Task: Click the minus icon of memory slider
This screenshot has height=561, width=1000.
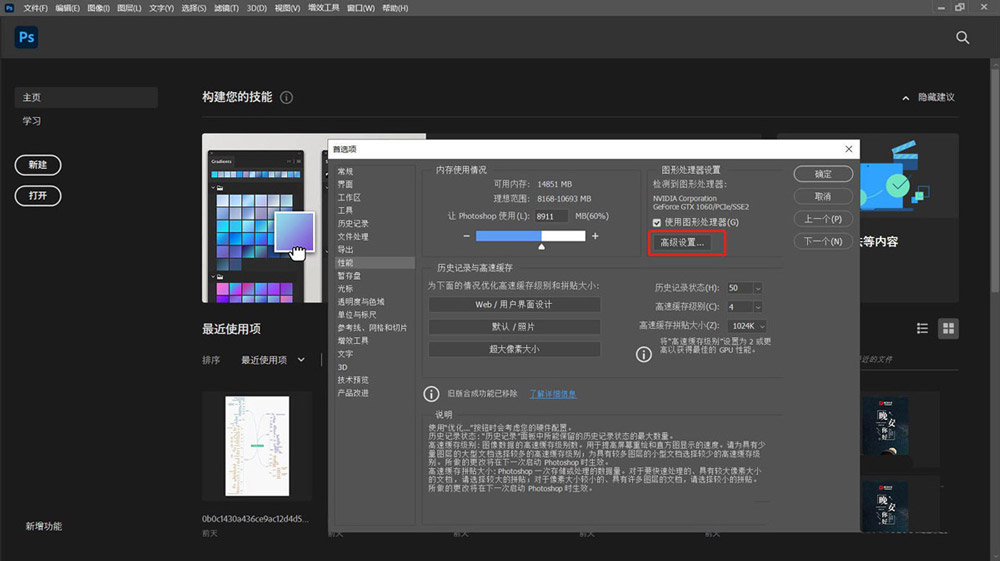Action: [466, 236]
